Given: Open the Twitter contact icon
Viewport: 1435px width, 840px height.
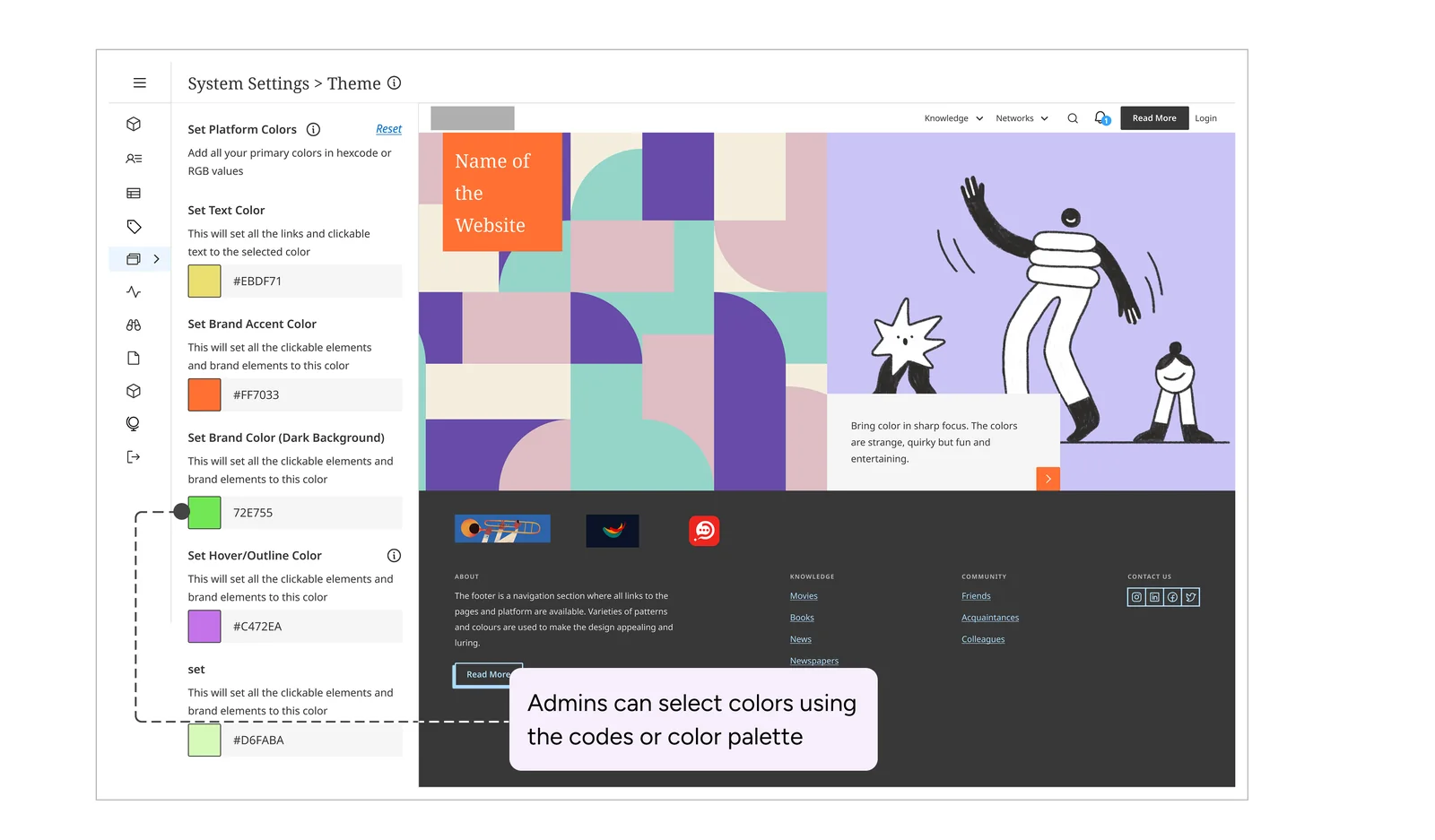Looking at the screenshot, I should tap(1190, 597).
